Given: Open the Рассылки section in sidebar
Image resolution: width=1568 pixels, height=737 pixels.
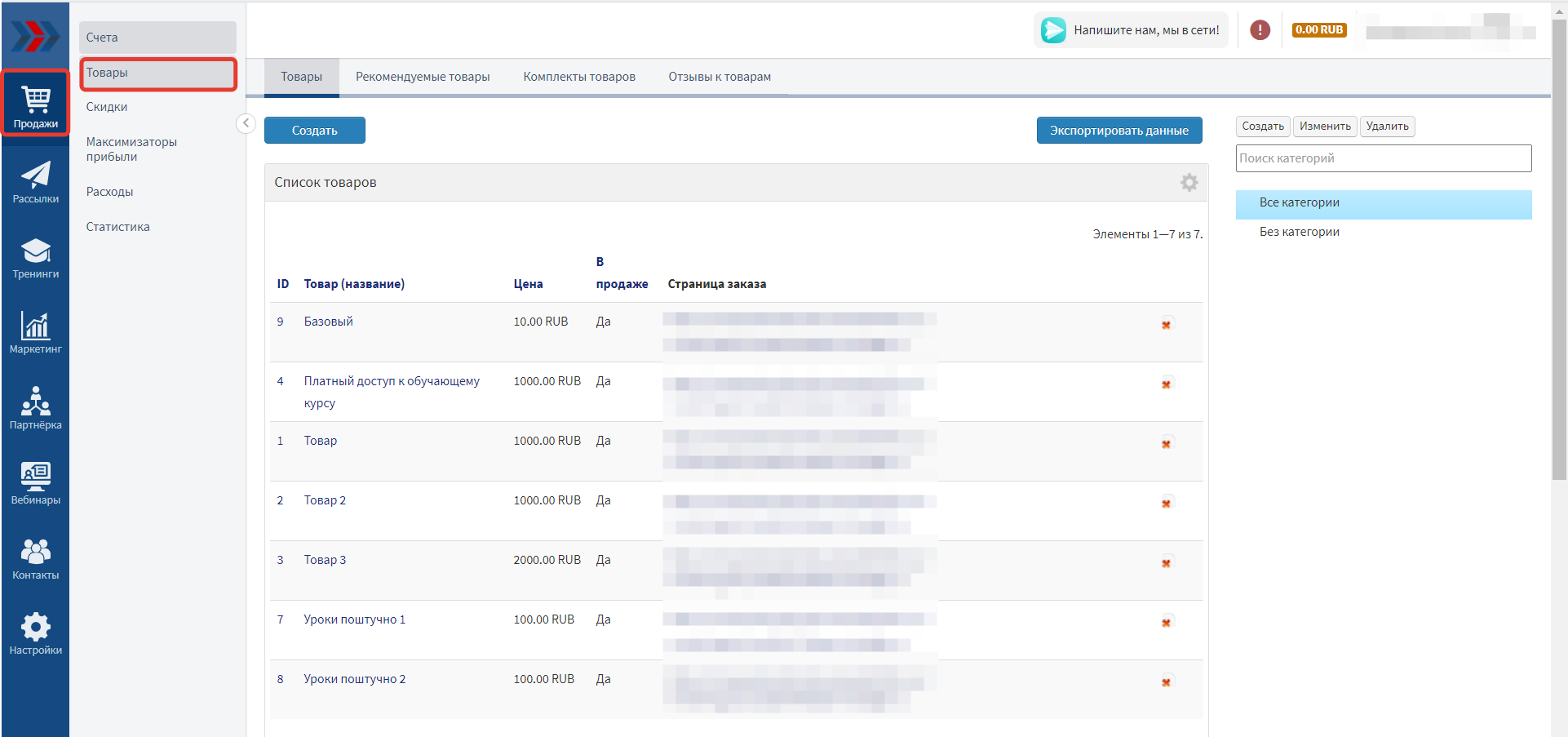Looking at the screenshot, I should click(35, 183).
